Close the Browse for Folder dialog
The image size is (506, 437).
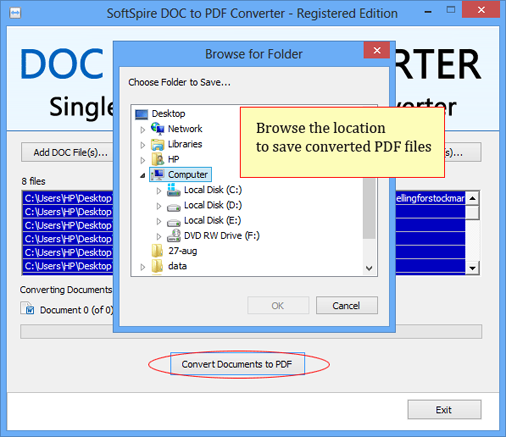377,50
